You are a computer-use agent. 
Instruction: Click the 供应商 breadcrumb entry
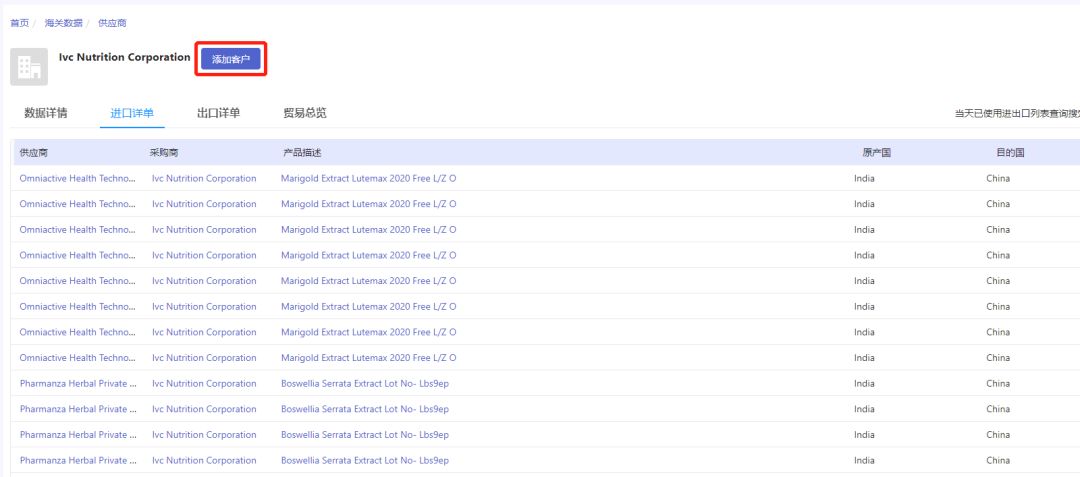pyautogui.click(x=112, y=23)
